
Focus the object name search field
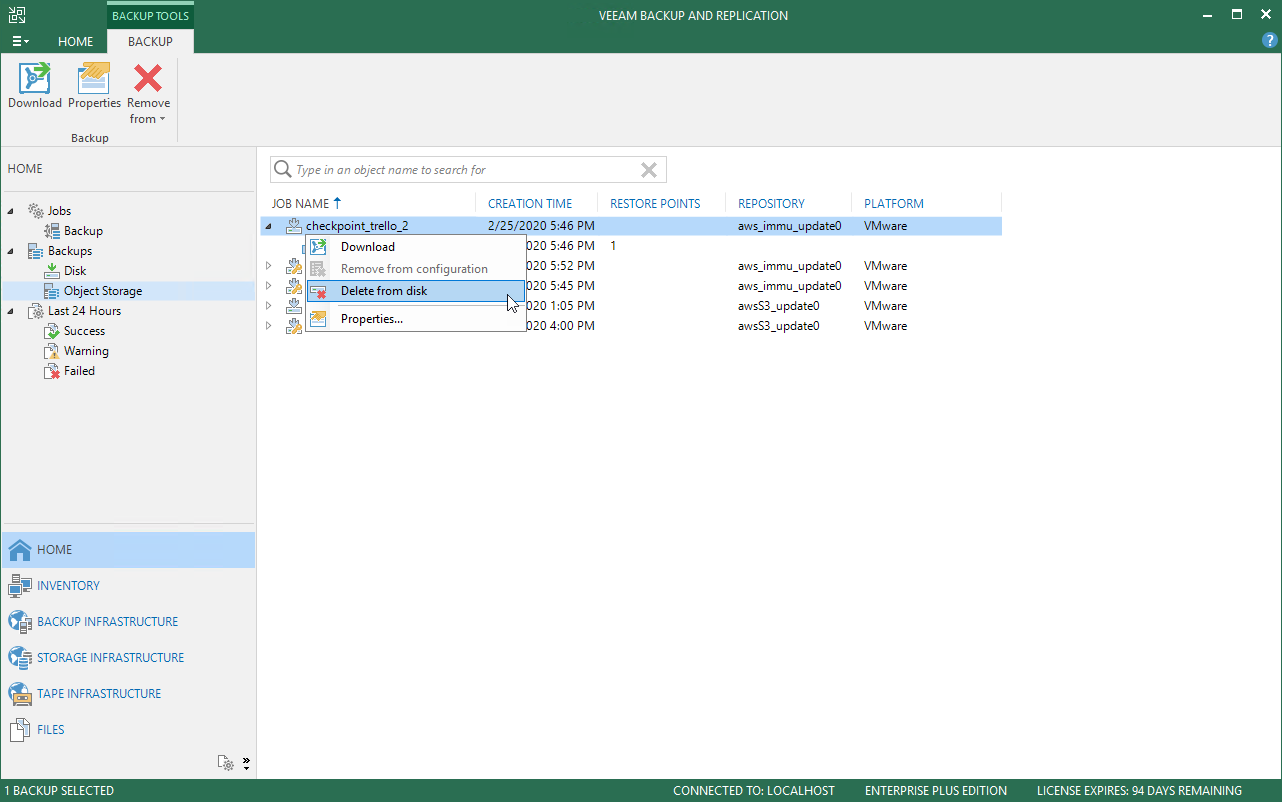pos(465,170)
